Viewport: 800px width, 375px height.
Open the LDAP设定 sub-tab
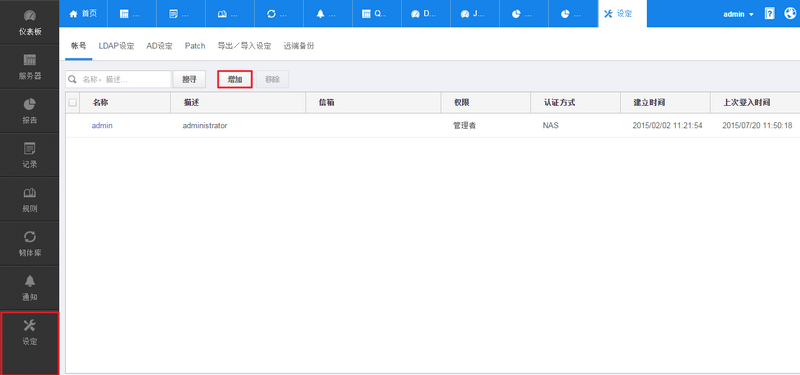click(x=116, y=46)
